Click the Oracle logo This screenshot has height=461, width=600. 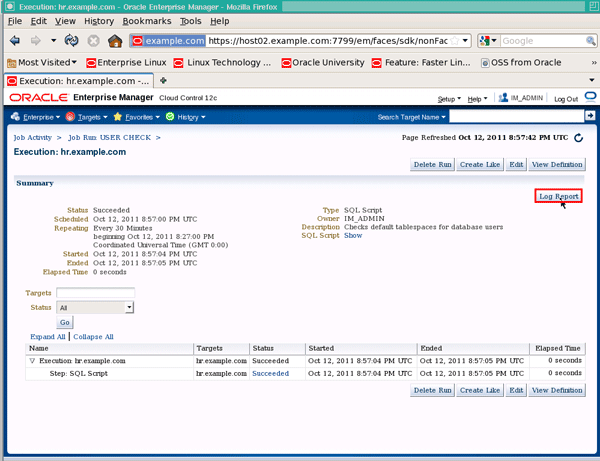tap(39, 98)
